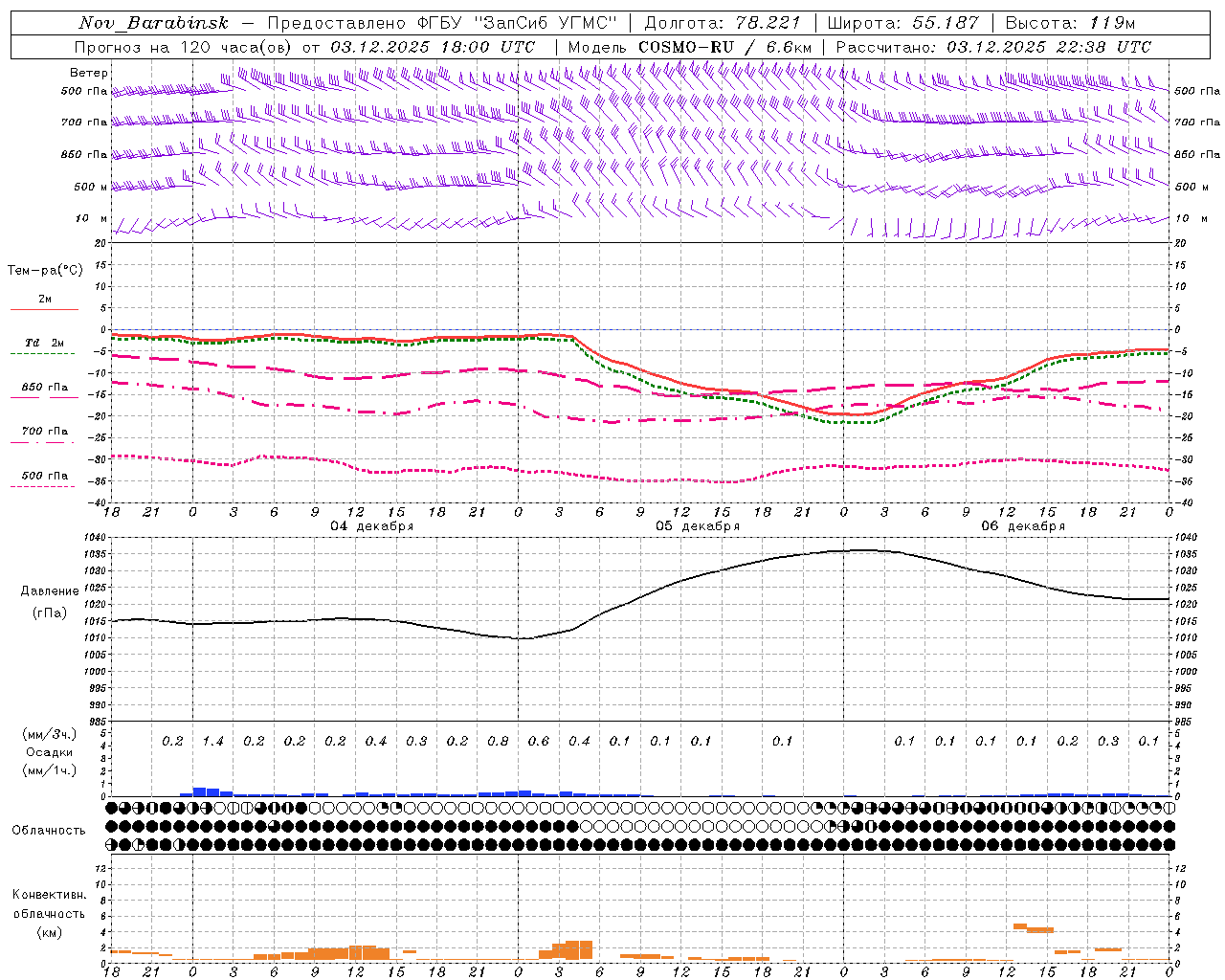
Task: Click the 0.8 precipitation value
Action: coord(498,742)
